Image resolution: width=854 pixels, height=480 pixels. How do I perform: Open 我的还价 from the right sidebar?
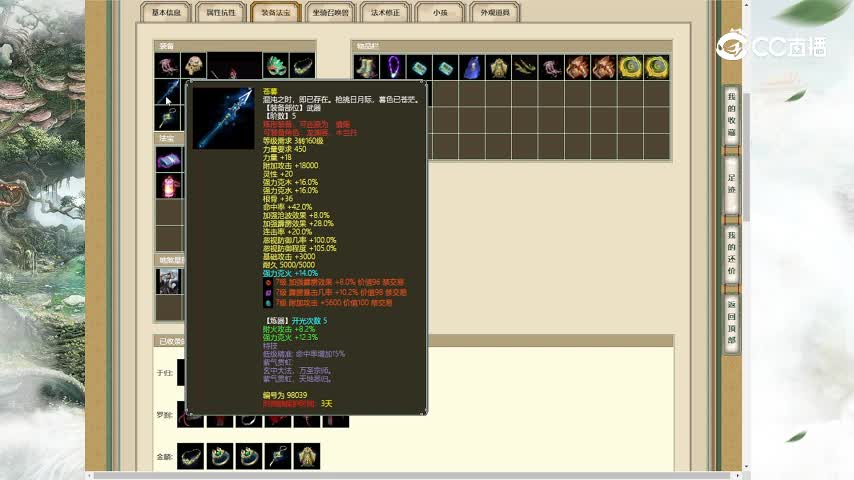[731, 253]
